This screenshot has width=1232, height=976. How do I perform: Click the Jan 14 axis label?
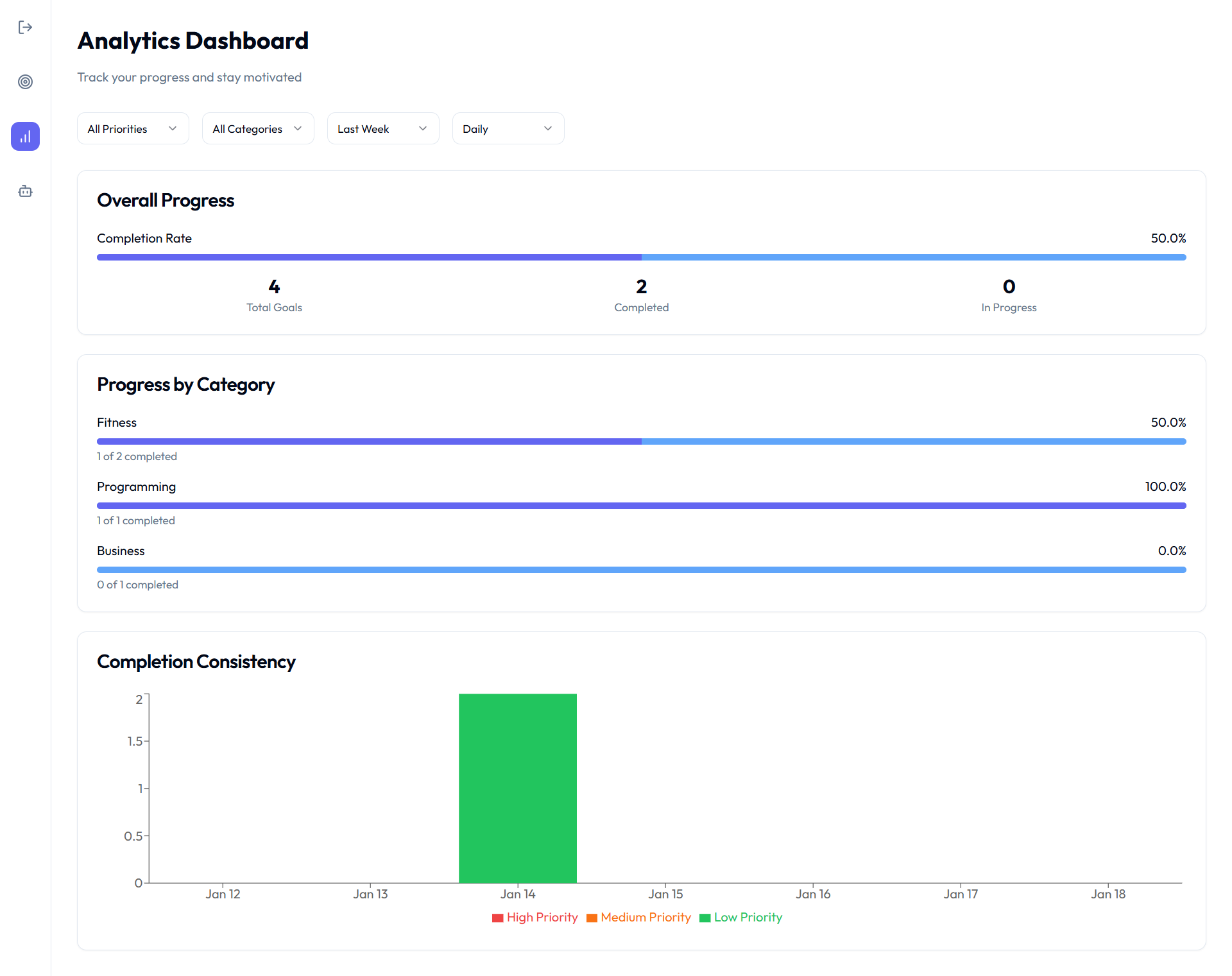(517, 893)
